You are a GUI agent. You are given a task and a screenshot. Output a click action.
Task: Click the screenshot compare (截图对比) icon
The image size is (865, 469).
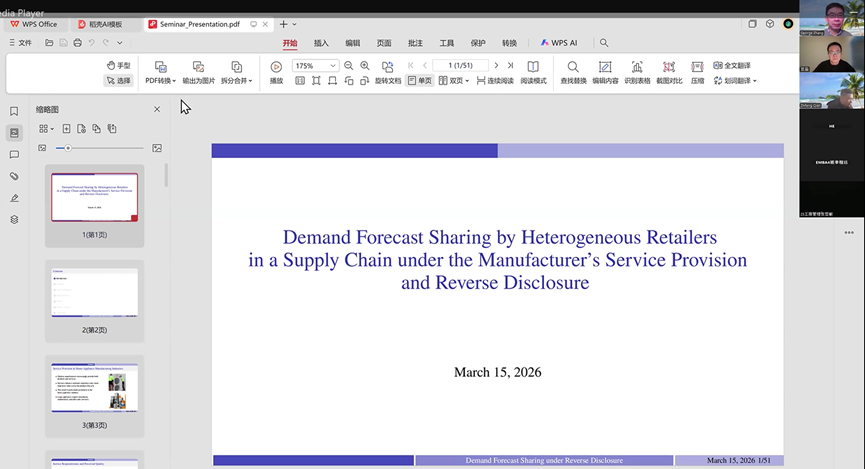pyautogui.click(x=667, y=67)
